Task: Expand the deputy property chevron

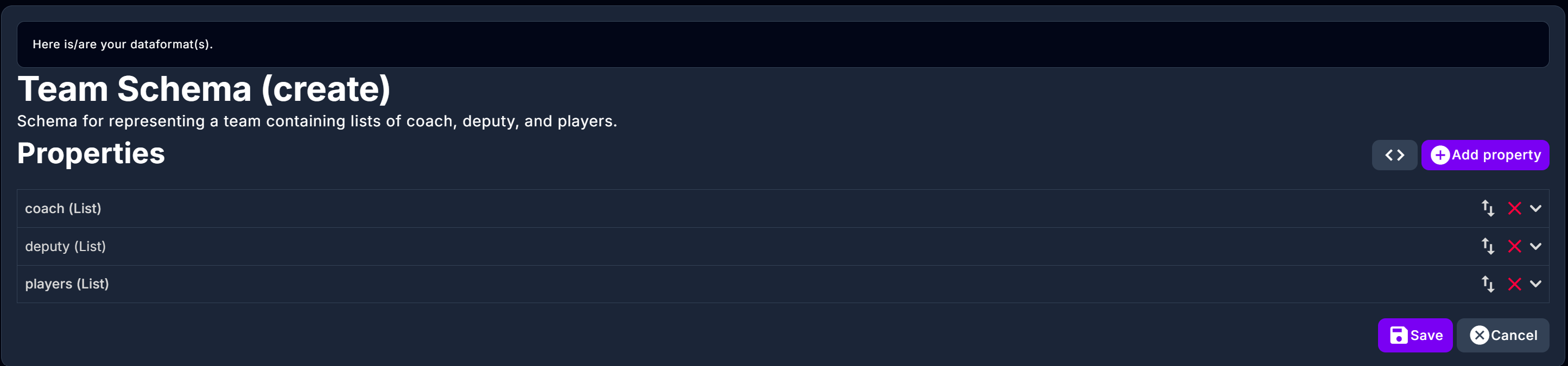Action: point(1535,246)
